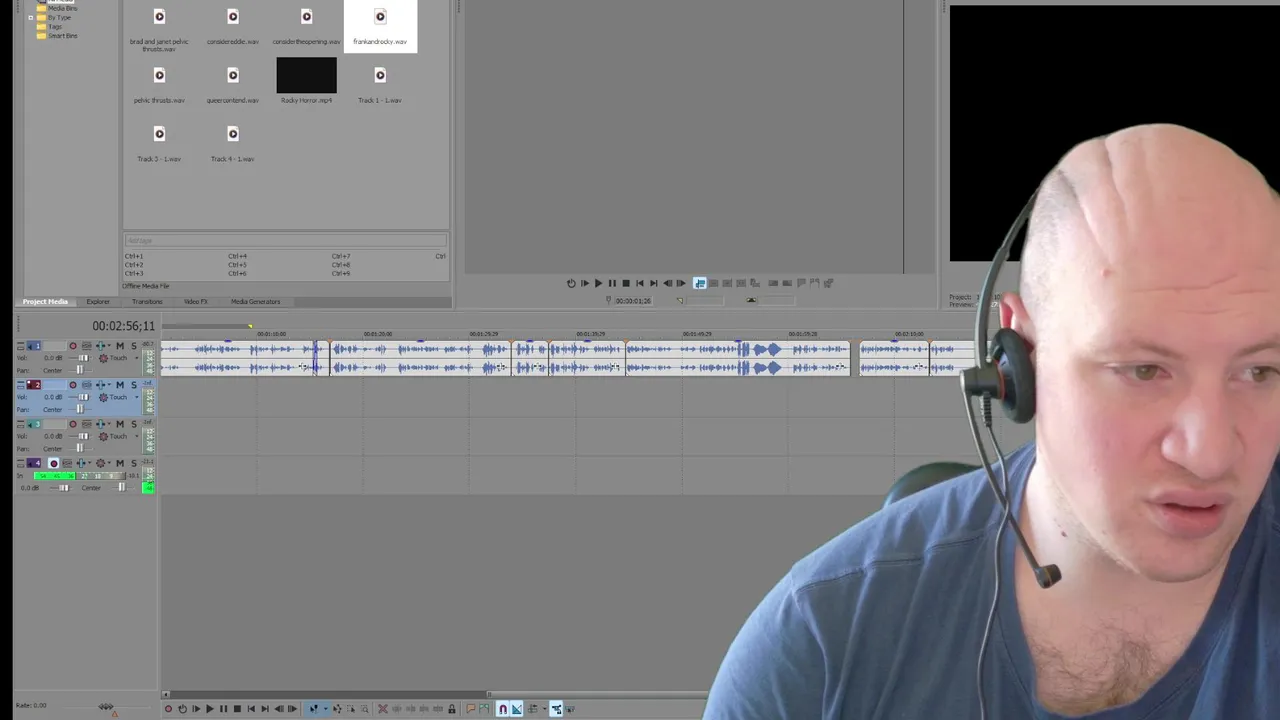Open track 3 phase dropdown arrow

(109, 424)
